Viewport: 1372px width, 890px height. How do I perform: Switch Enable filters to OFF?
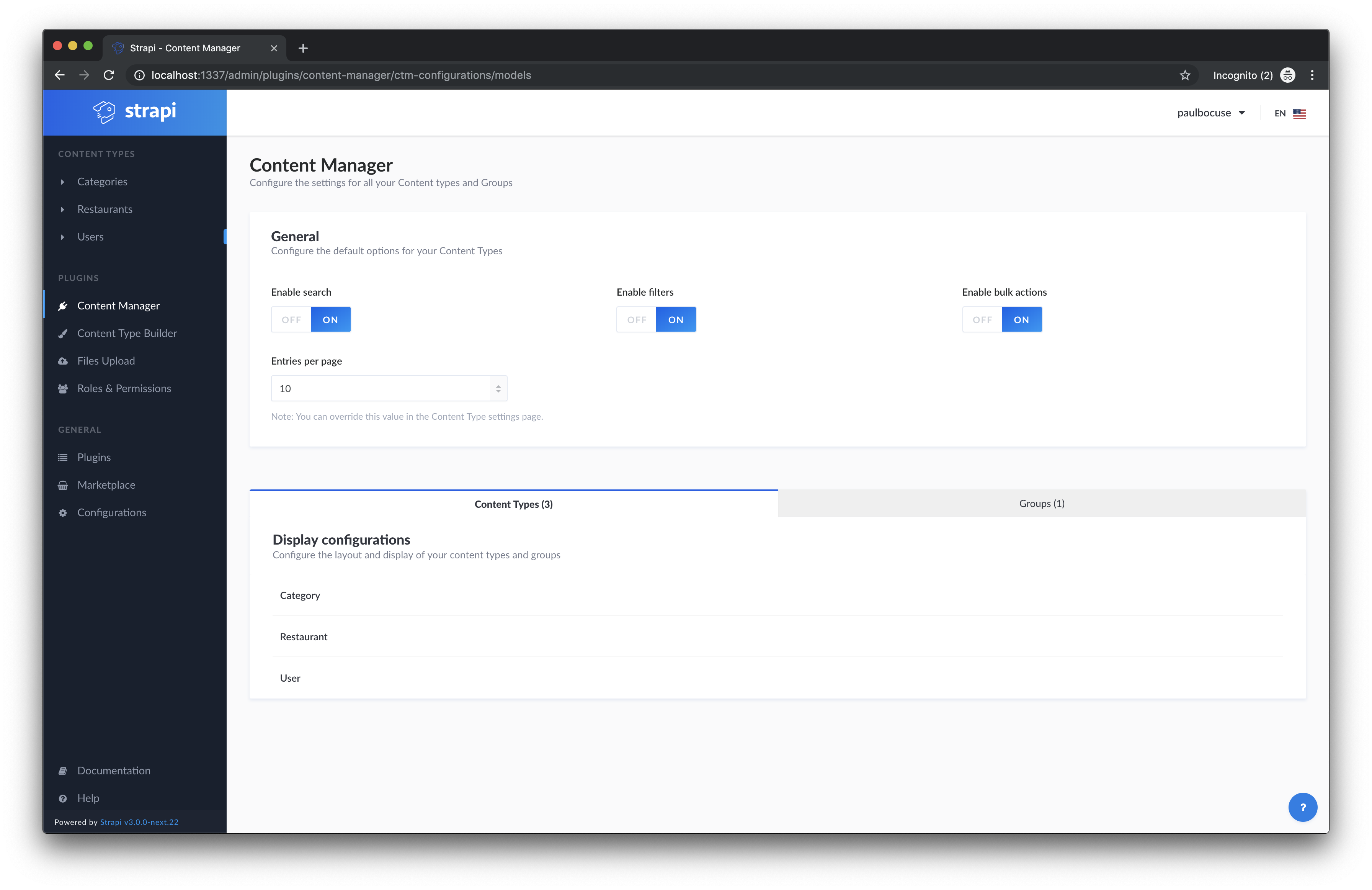[636, 319]
